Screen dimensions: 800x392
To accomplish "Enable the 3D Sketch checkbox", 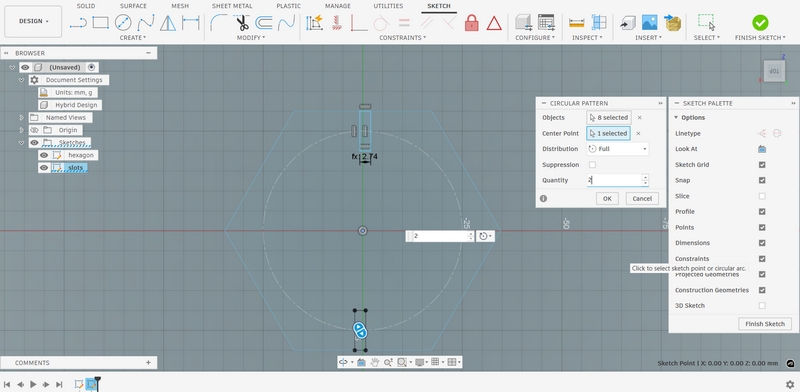I will (x=762, y=306).
